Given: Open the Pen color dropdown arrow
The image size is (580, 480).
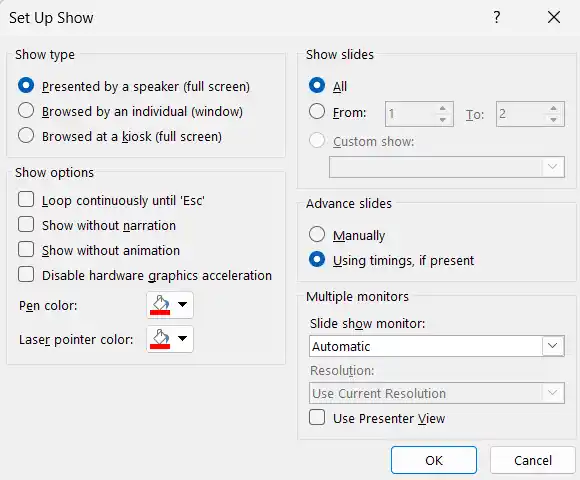Looking at the screenshot, I should click(182, 304).
